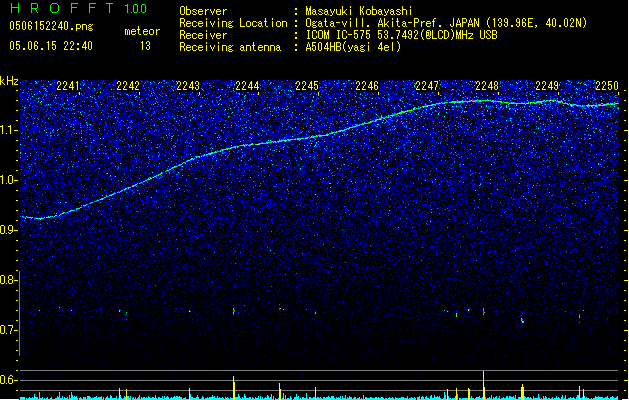Click the 2247 time marker
Viewport: 629px width, 400px height.
pyautogui.click(x=427, y=86)
